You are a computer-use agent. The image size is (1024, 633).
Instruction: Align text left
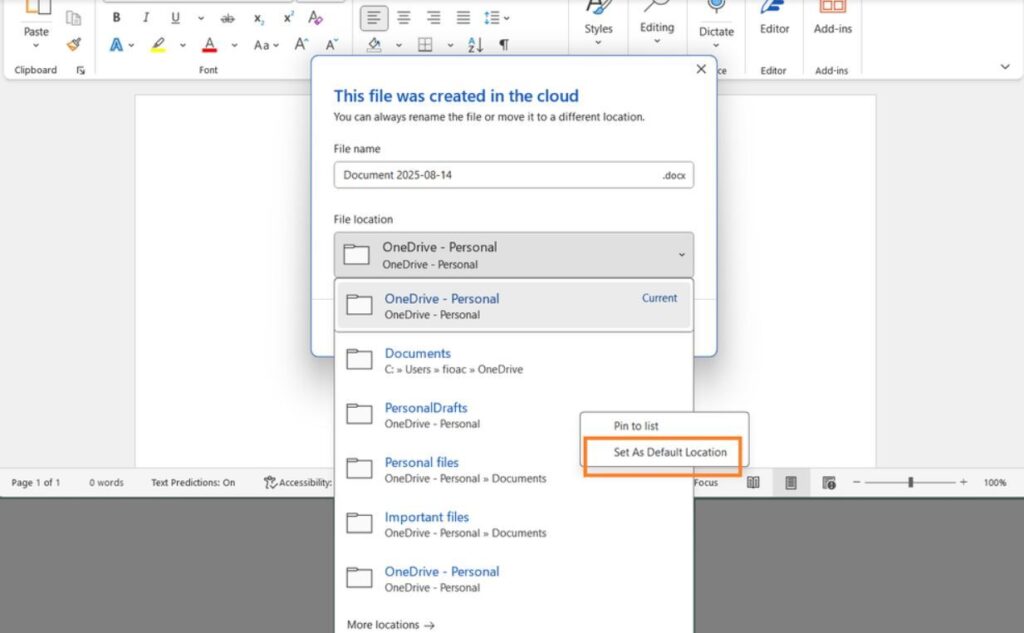(x=374, y=18)
